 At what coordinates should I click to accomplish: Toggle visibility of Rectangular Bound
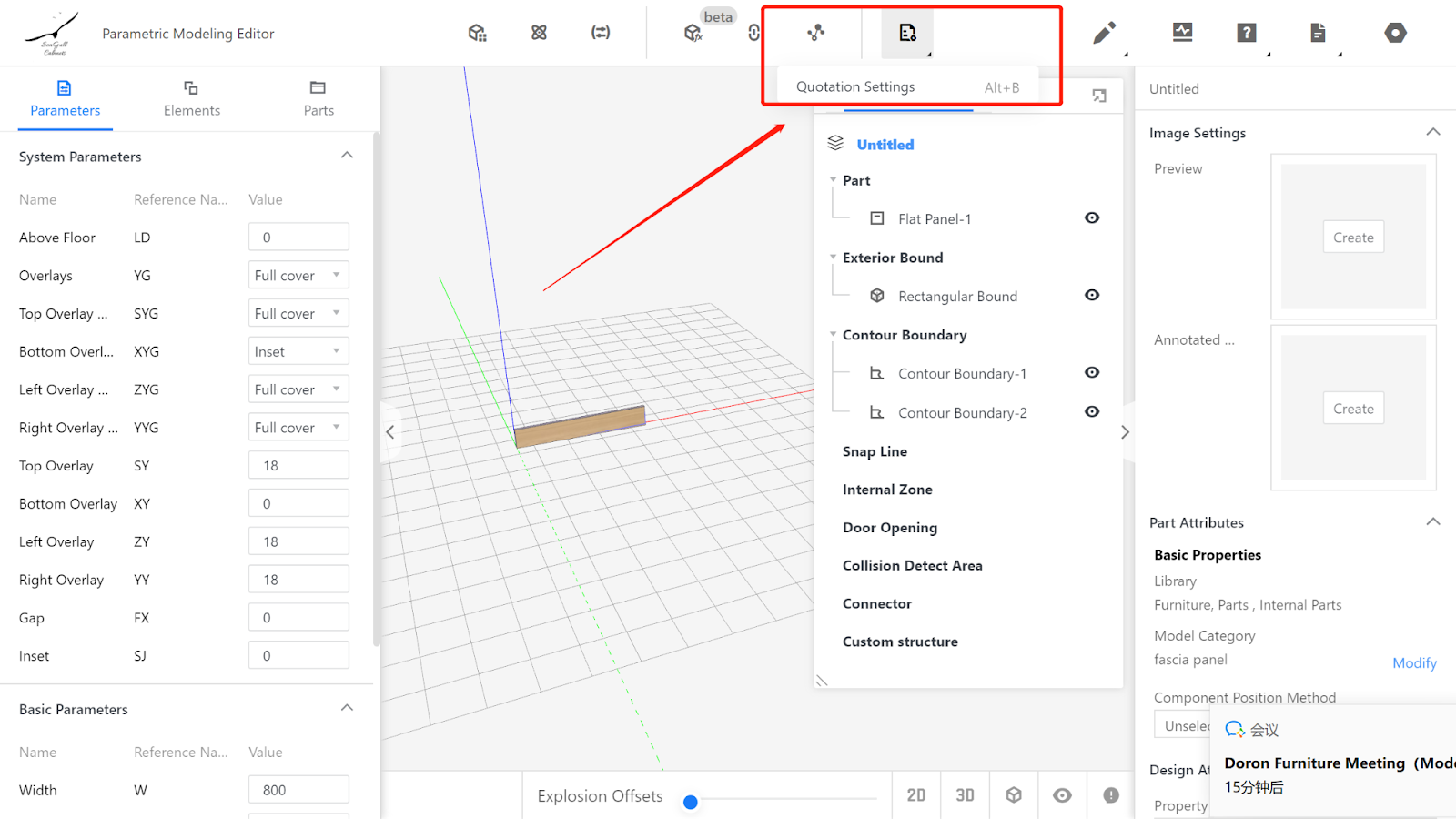[1092, 296]
